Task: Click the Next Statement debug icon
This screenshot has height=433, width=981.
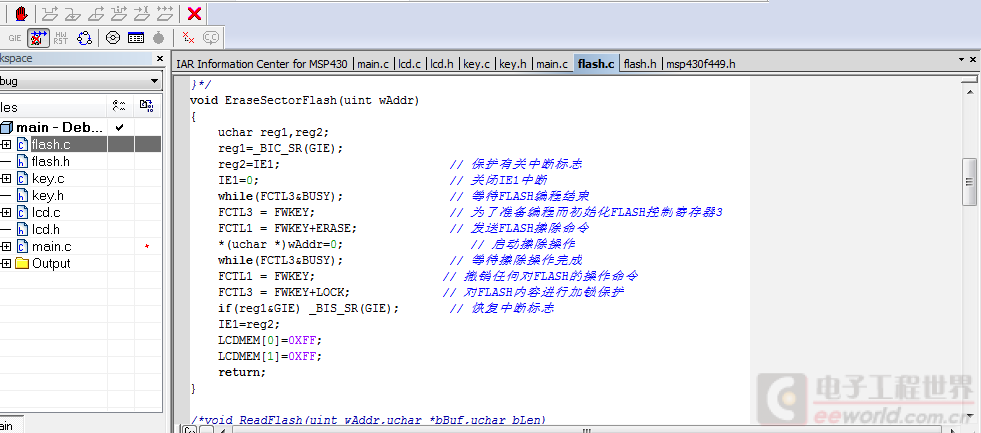Action: click(119, 13)
